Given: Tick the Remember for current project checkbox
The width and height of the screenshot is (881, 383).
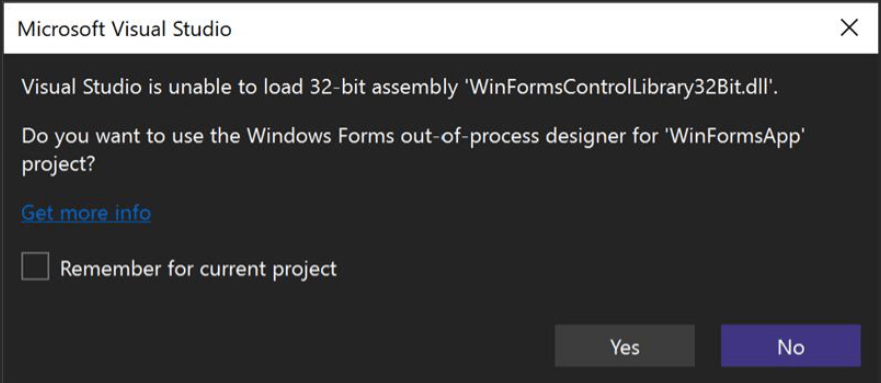Looking at the screenshot, I should tap(35, 266).
